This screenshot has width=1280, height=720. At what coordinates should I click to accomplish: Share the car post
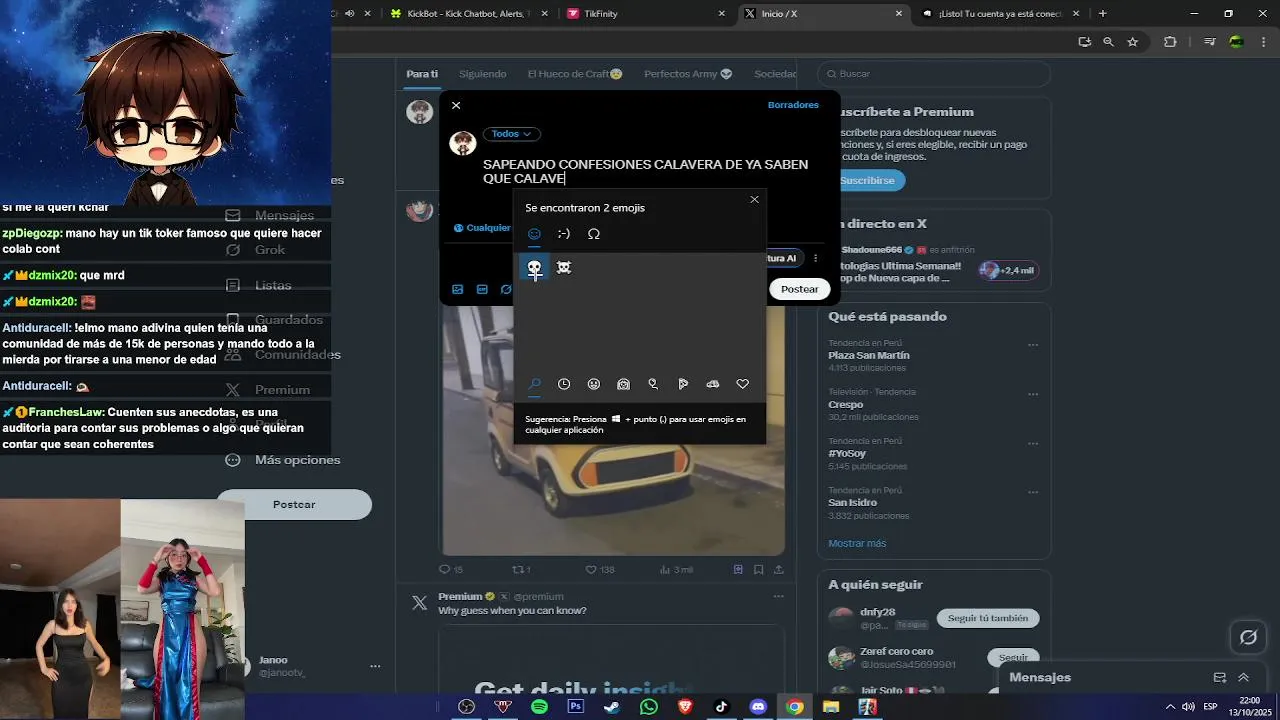pyautogui.click(x=778, y=569)
